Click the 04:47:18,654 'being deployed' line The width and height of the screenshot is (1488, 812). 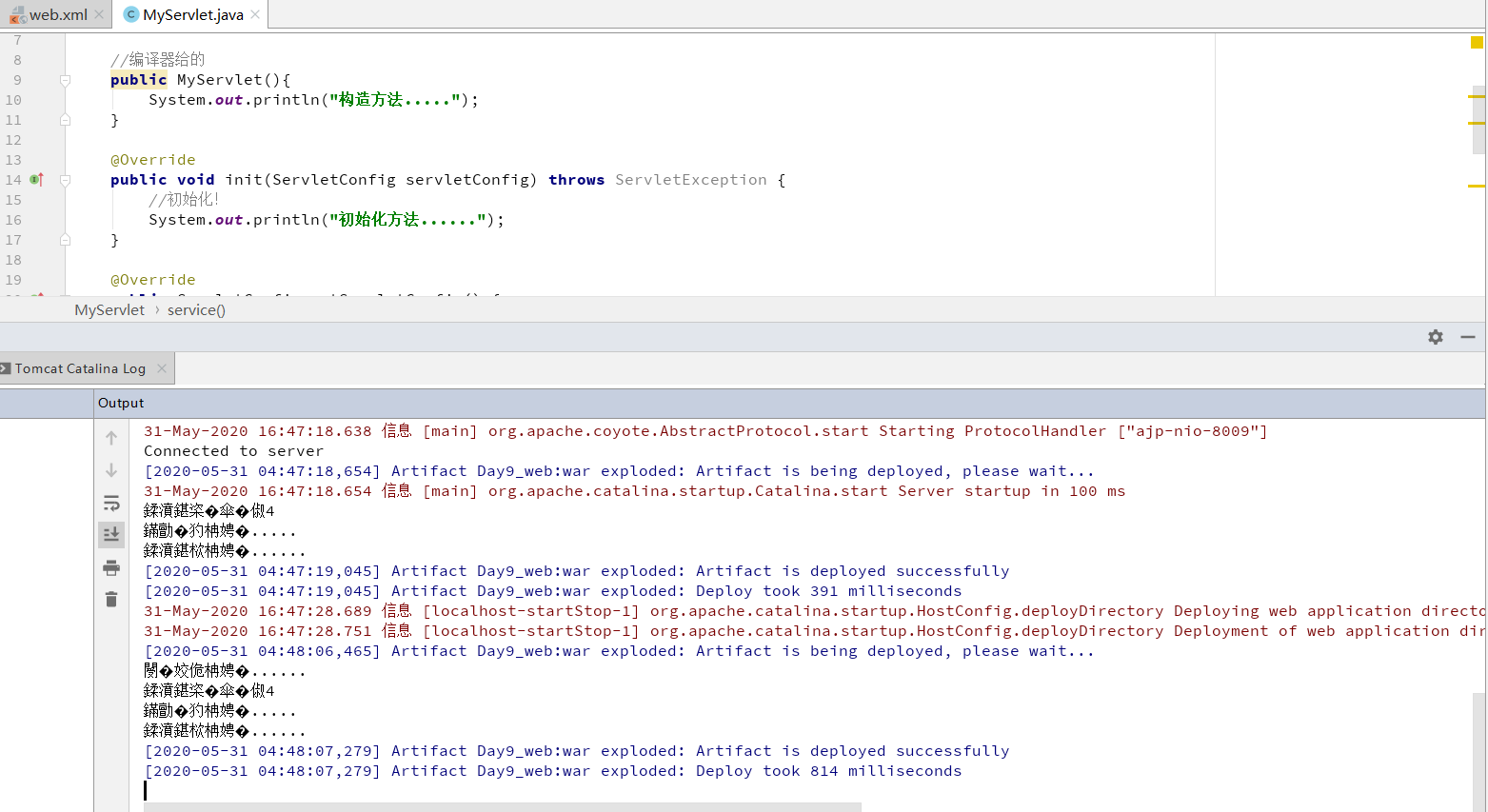point(620,471)
